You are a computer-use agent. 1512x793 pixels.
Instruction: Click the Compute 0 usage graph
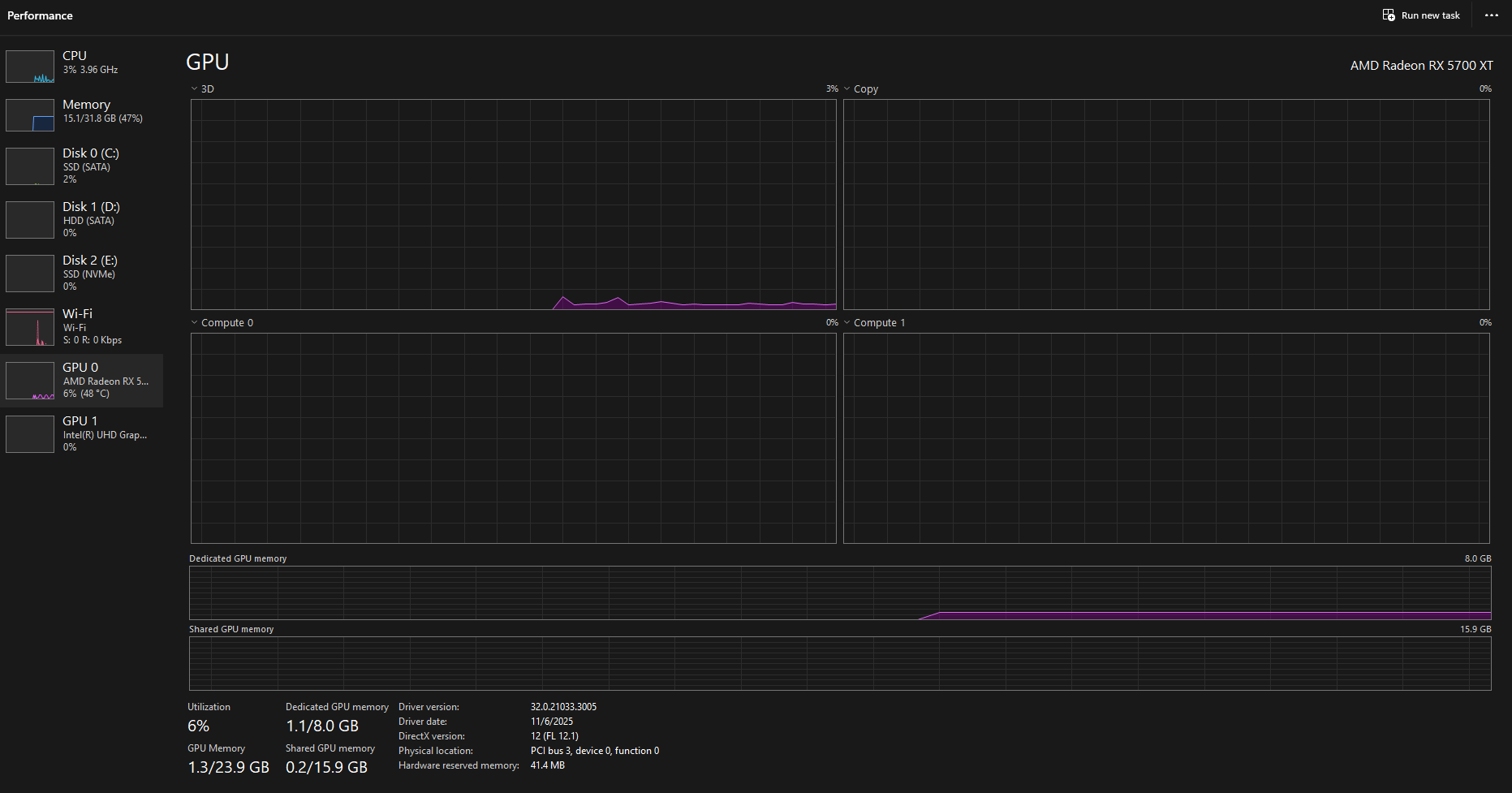tap(513, 438)
